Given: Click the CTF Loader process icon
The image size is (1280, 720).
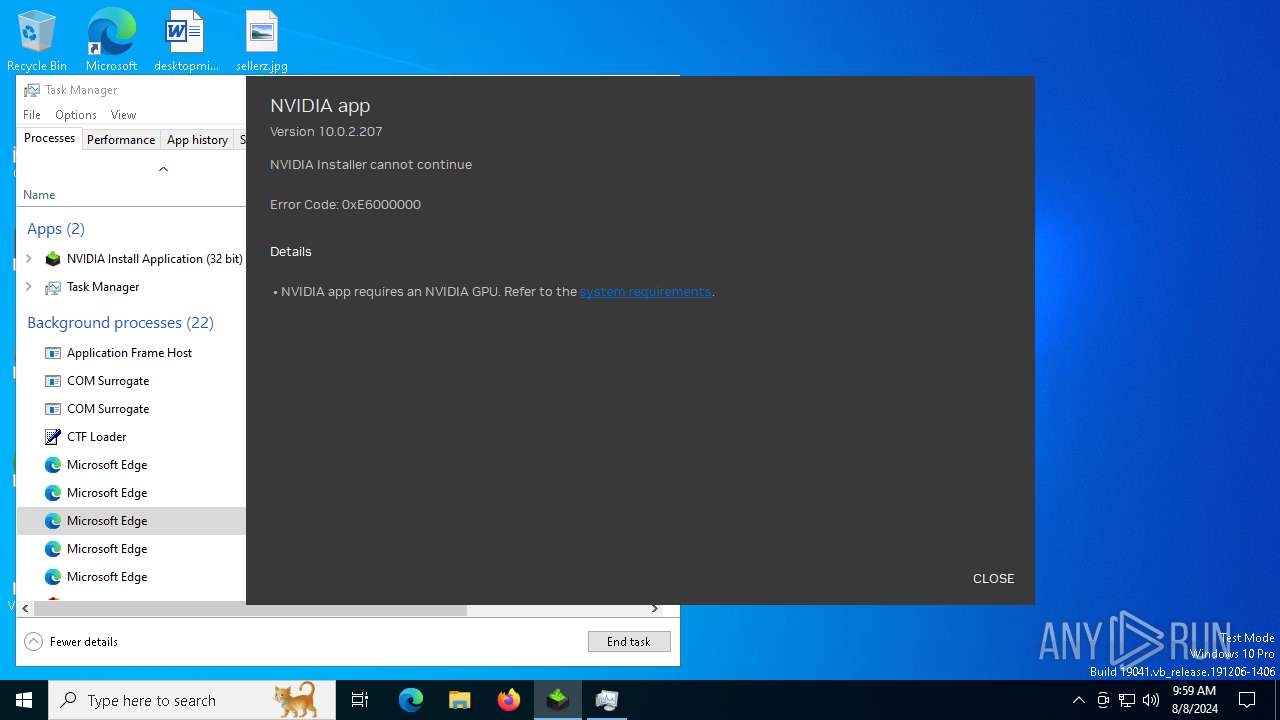Looking at the screenshot, I should [53, 437].
